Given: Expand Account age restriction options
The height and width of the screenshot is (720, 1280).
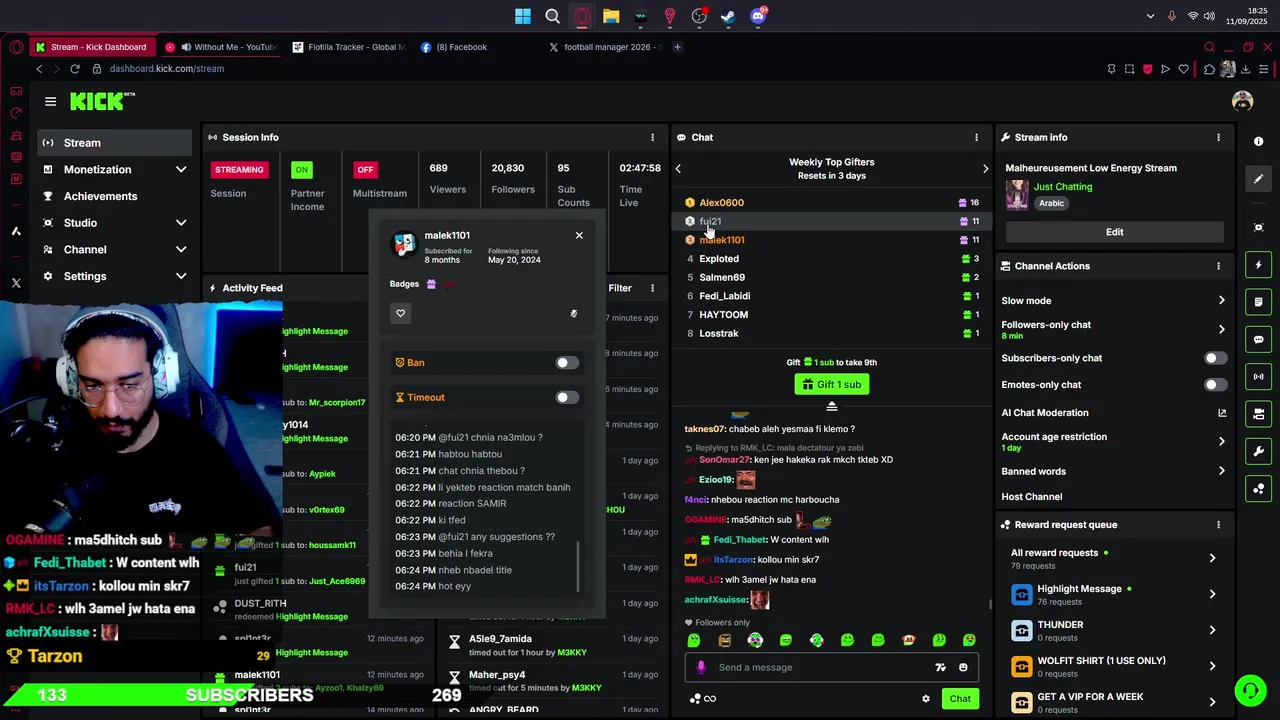Looking at the screenshot, I should coord(1113,441).
